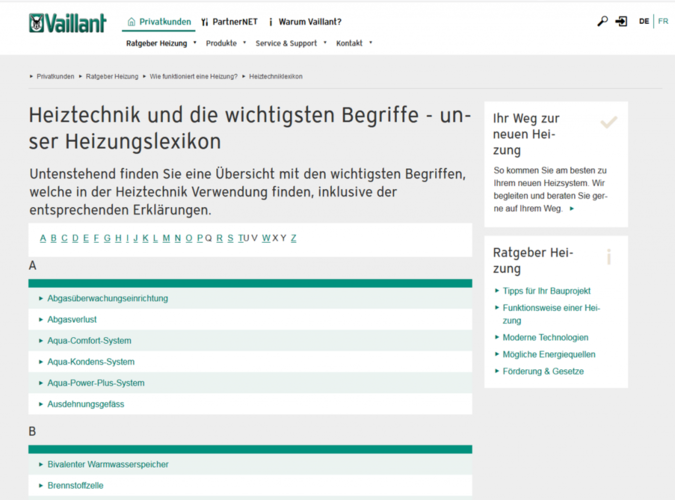Open the Abgasverlust entry
Screen dimensions: 675x500
[250, 320]
